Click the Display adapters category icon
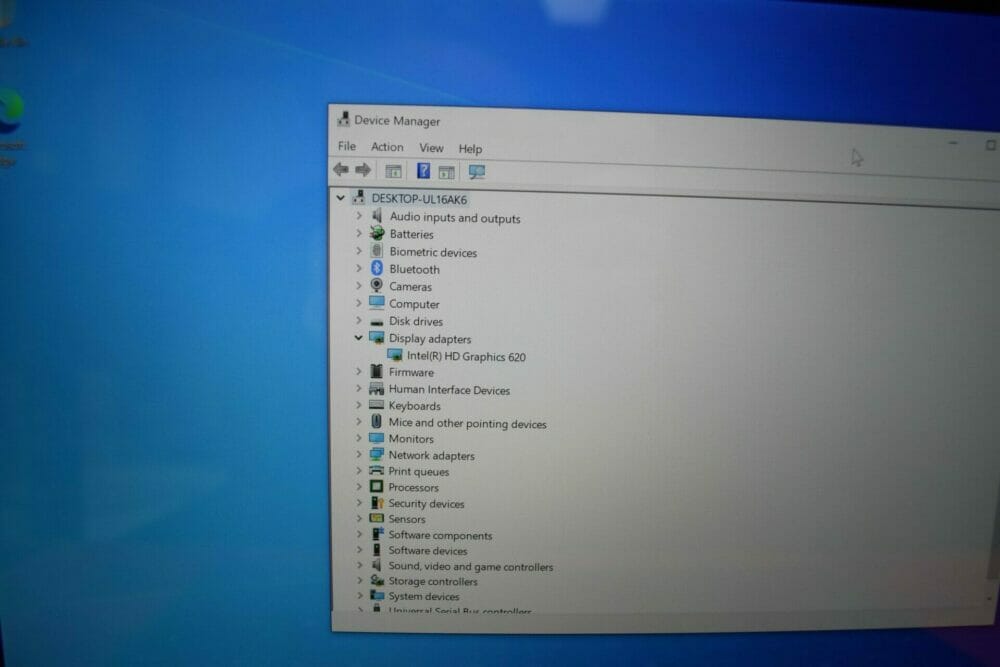 [x=377, y=337]
